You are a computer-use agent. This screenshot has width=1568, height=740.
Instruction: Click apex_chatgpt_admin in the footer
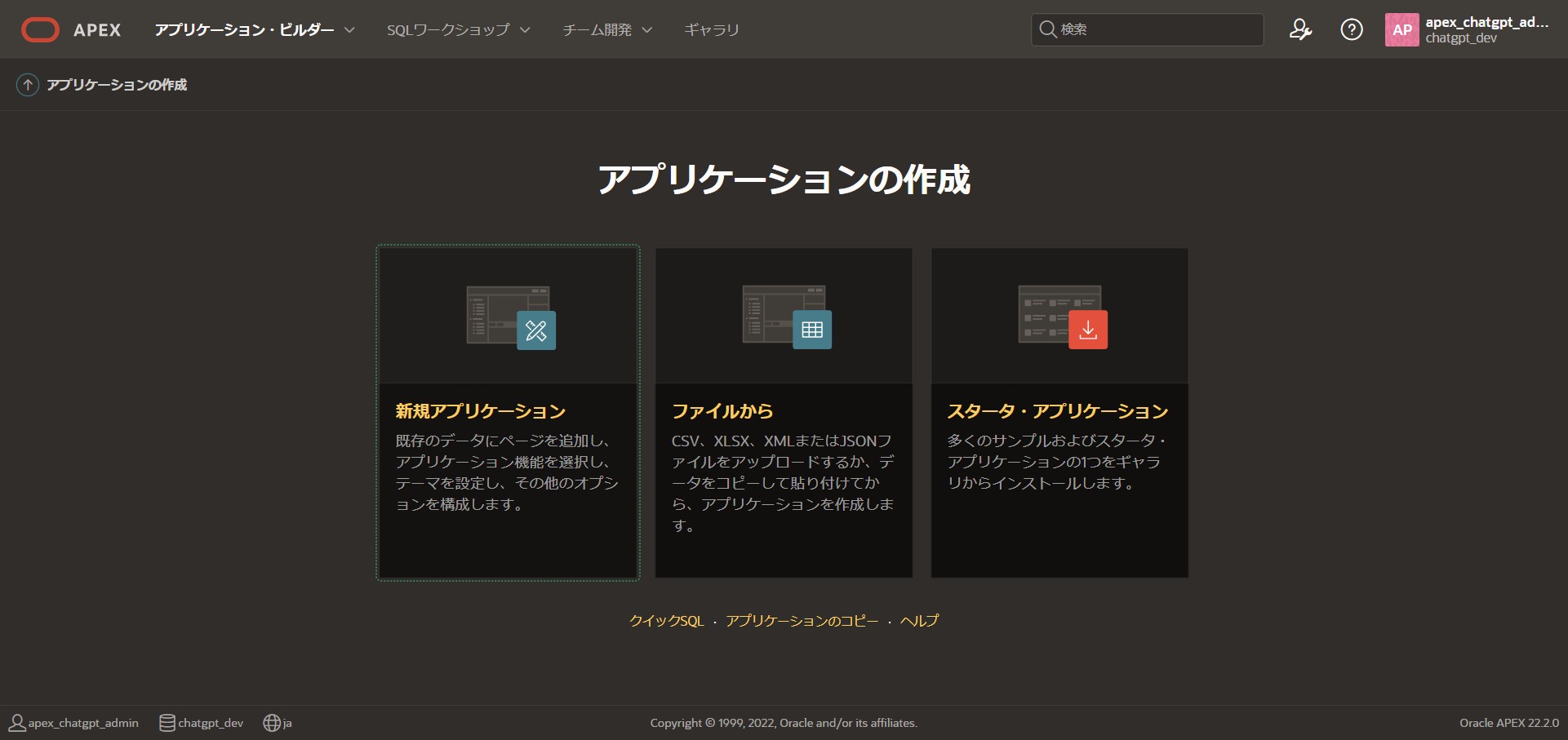click(83, 723)
